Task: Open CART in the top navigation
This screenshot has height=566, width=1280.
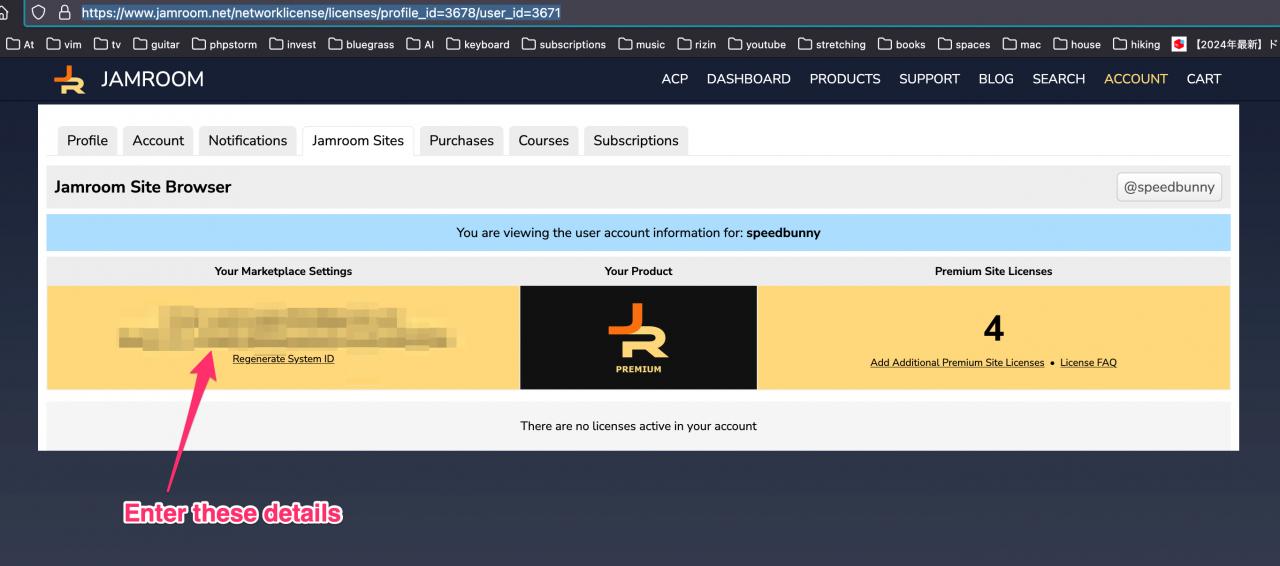Action: [1204, 79]
